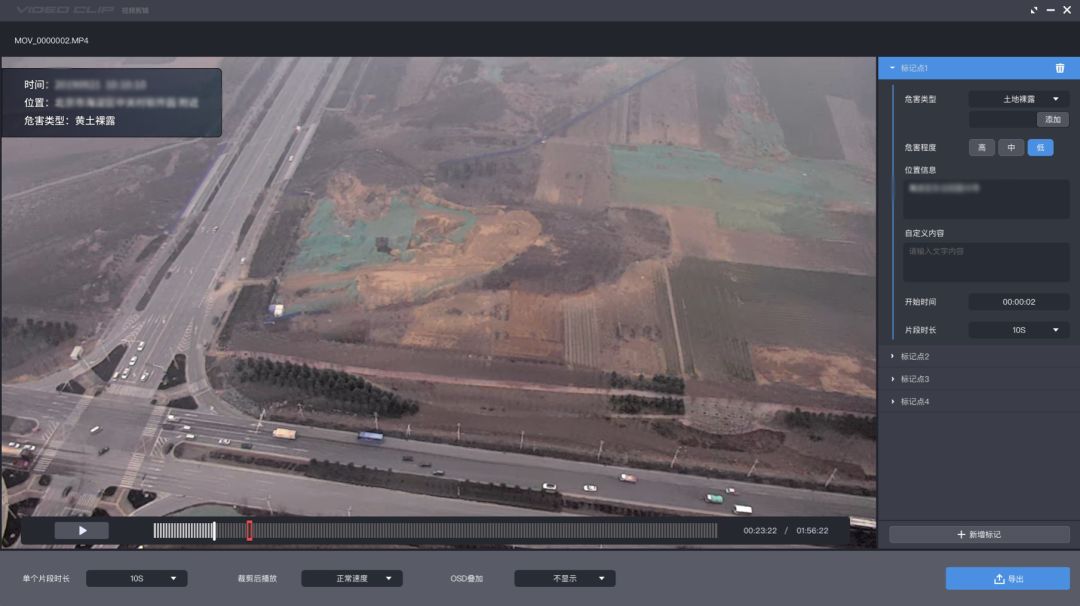Click the red marker on the timeline
Image resolution: width=1080 pixels, height=606 pixels.
point(249,531)
